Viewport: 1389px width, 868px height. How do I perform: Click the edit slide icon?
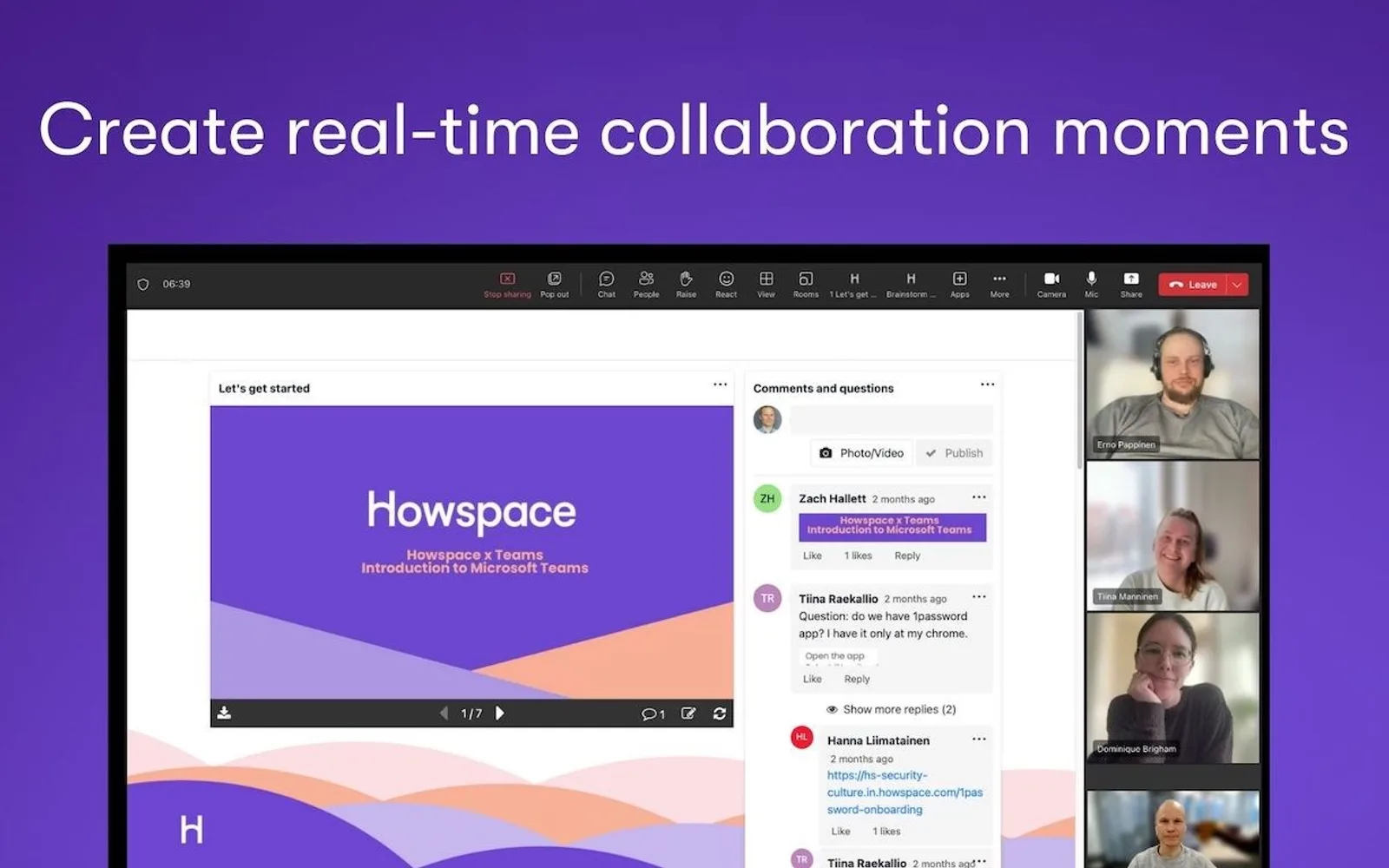(x=688, y=713)
